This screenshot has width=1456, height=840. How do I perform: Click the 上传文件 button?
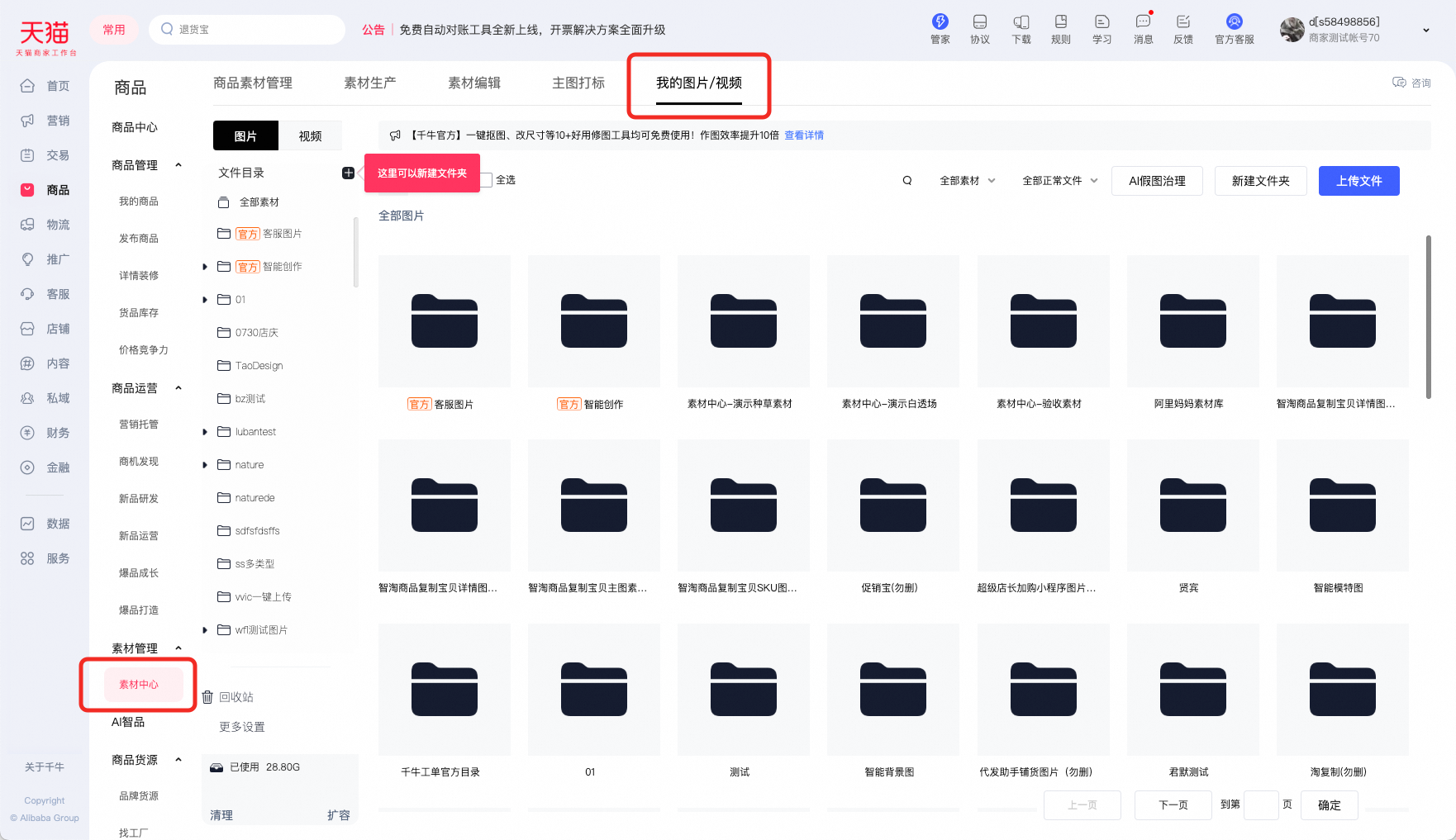[1359, 181]
